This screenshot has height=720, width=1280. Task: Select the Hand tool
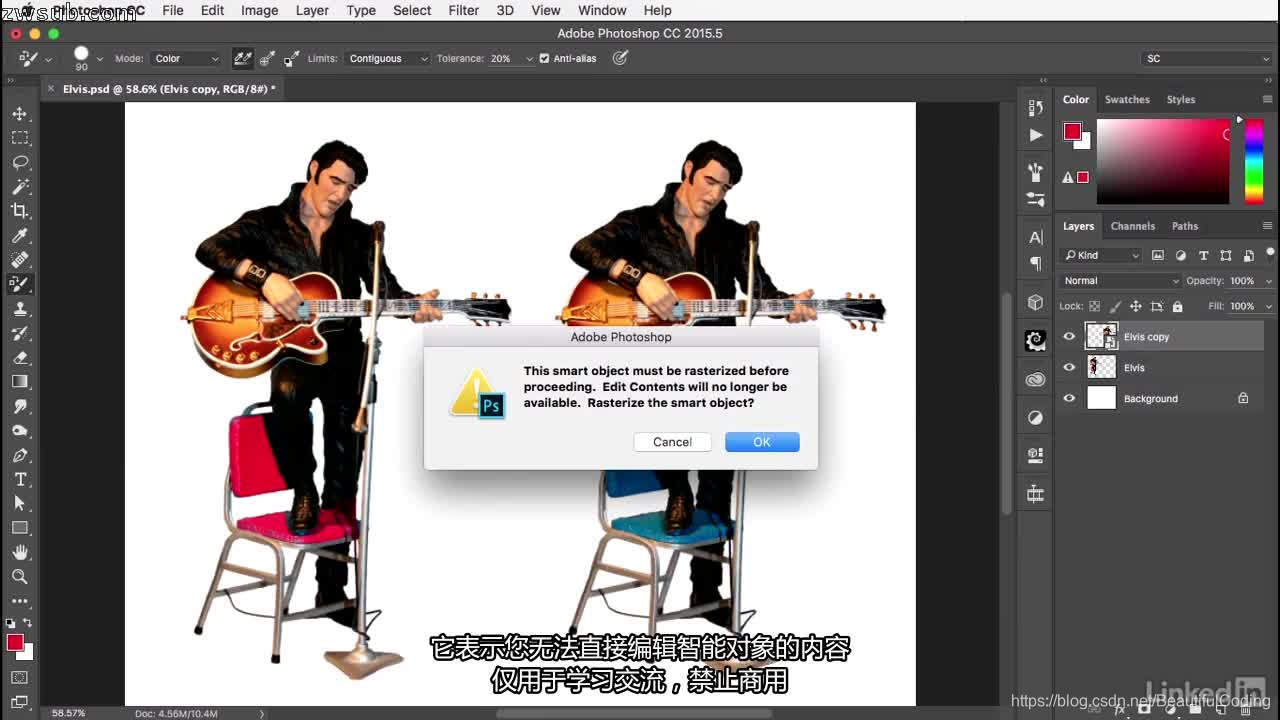[20, 552]
